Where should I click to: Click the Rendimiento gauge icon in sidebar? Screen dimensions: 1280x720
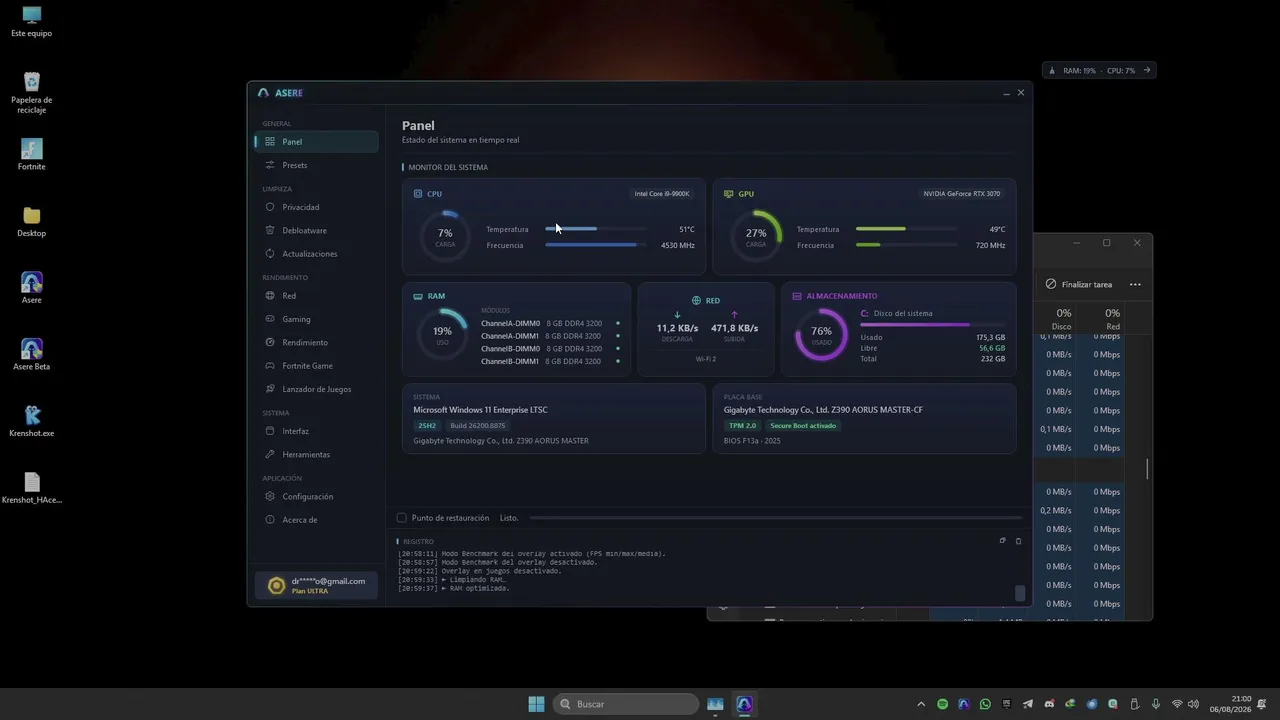click(x=270, y=342)
